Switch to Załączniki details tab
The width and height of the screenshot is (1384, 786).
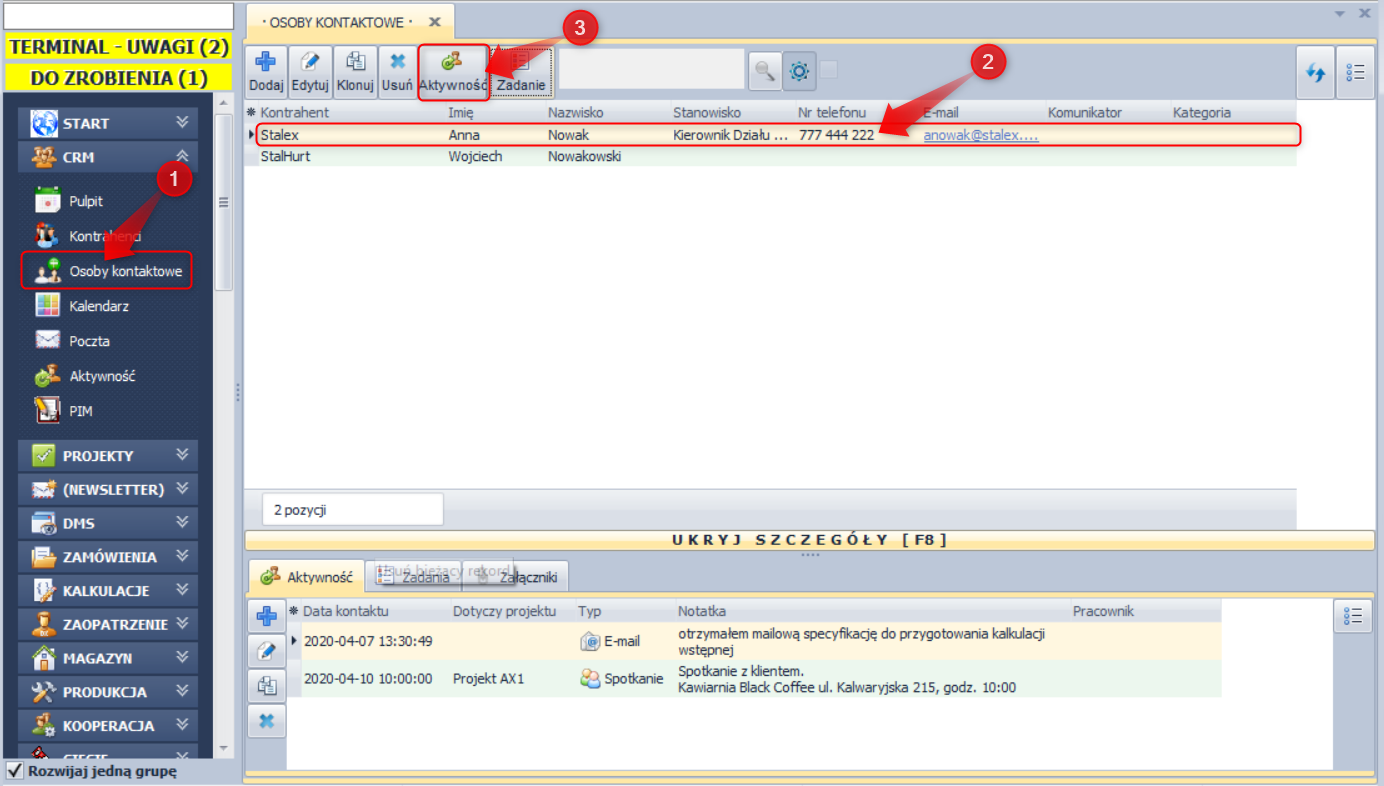pyautogui.click(x=515, y=577)
